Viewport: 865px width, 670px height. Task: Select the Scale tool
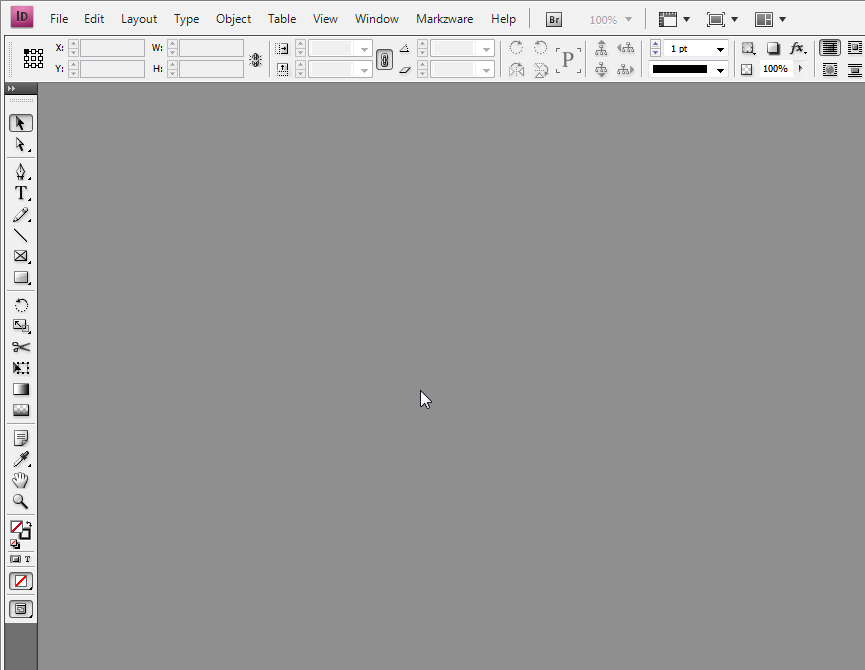[x=21, y=326]
